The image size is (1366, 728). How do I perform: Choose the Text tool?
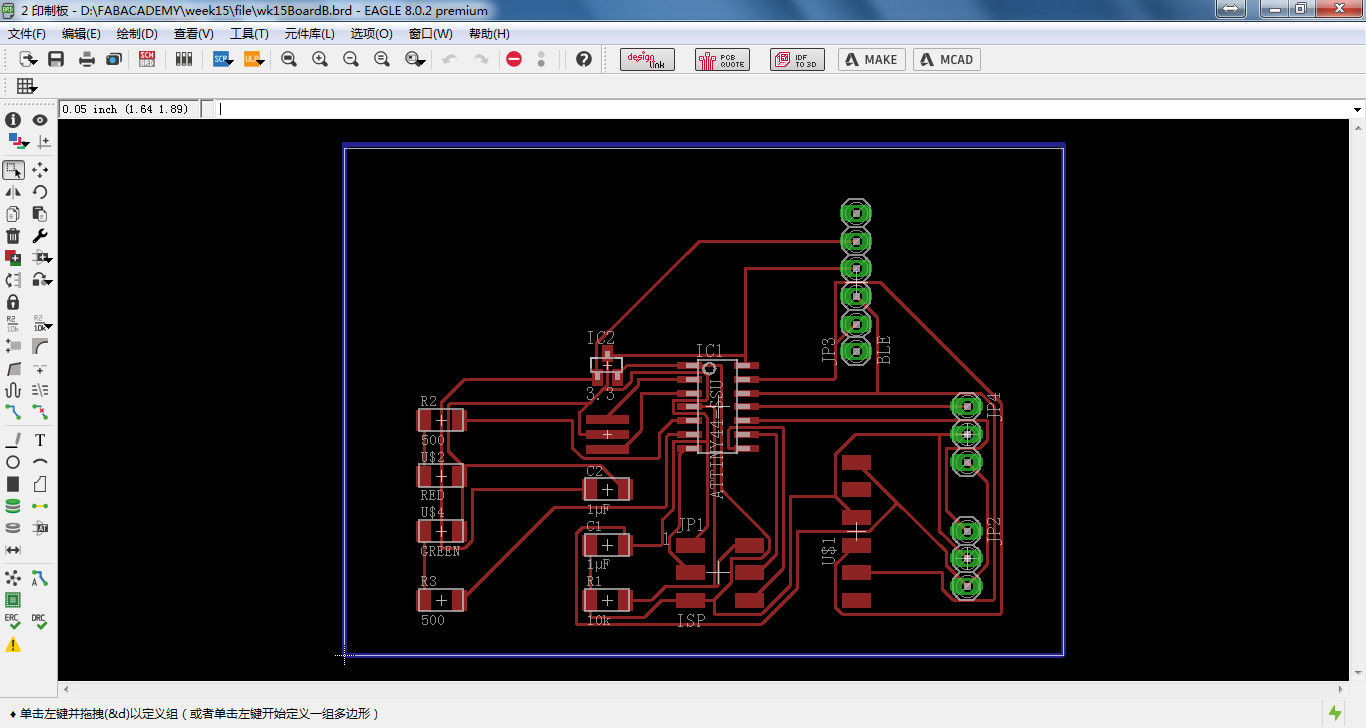[x=40, y=440]
